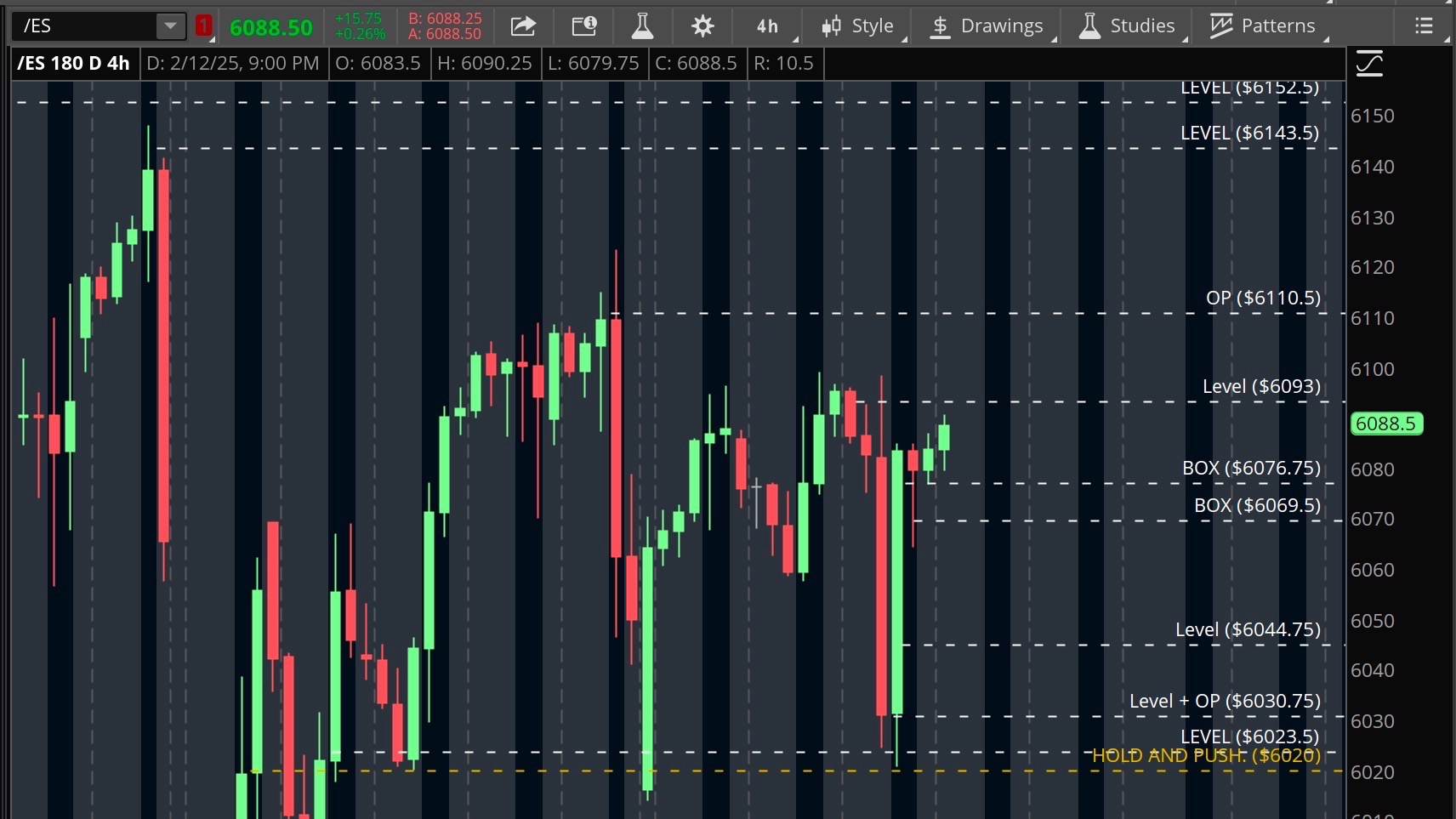
Task: Select the Level ($6093) line label
Action: [x=1262, y=386]
